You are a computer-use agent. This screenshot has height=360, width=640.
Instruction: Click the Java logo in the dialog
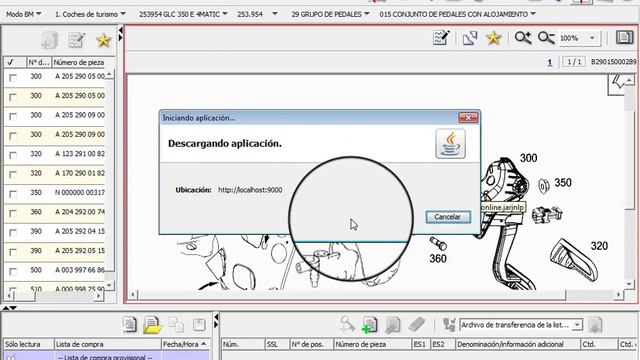(x=450, y=144)
